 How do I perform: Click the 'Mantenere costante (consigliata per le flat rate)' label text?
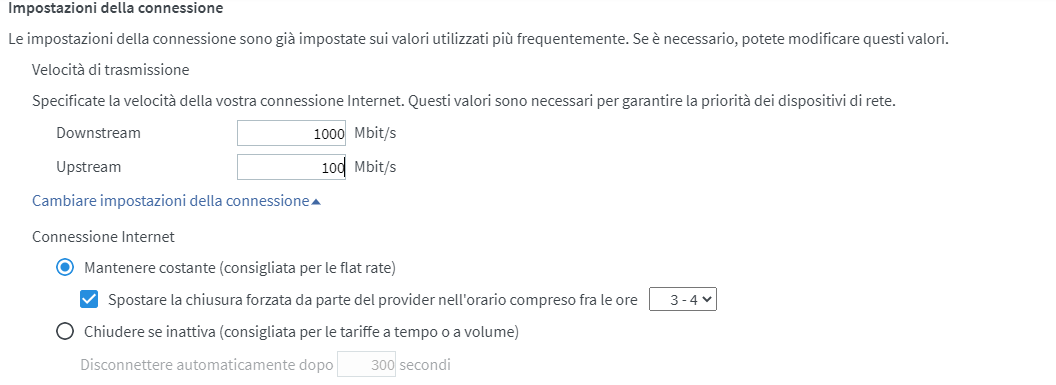coord(240,268)
